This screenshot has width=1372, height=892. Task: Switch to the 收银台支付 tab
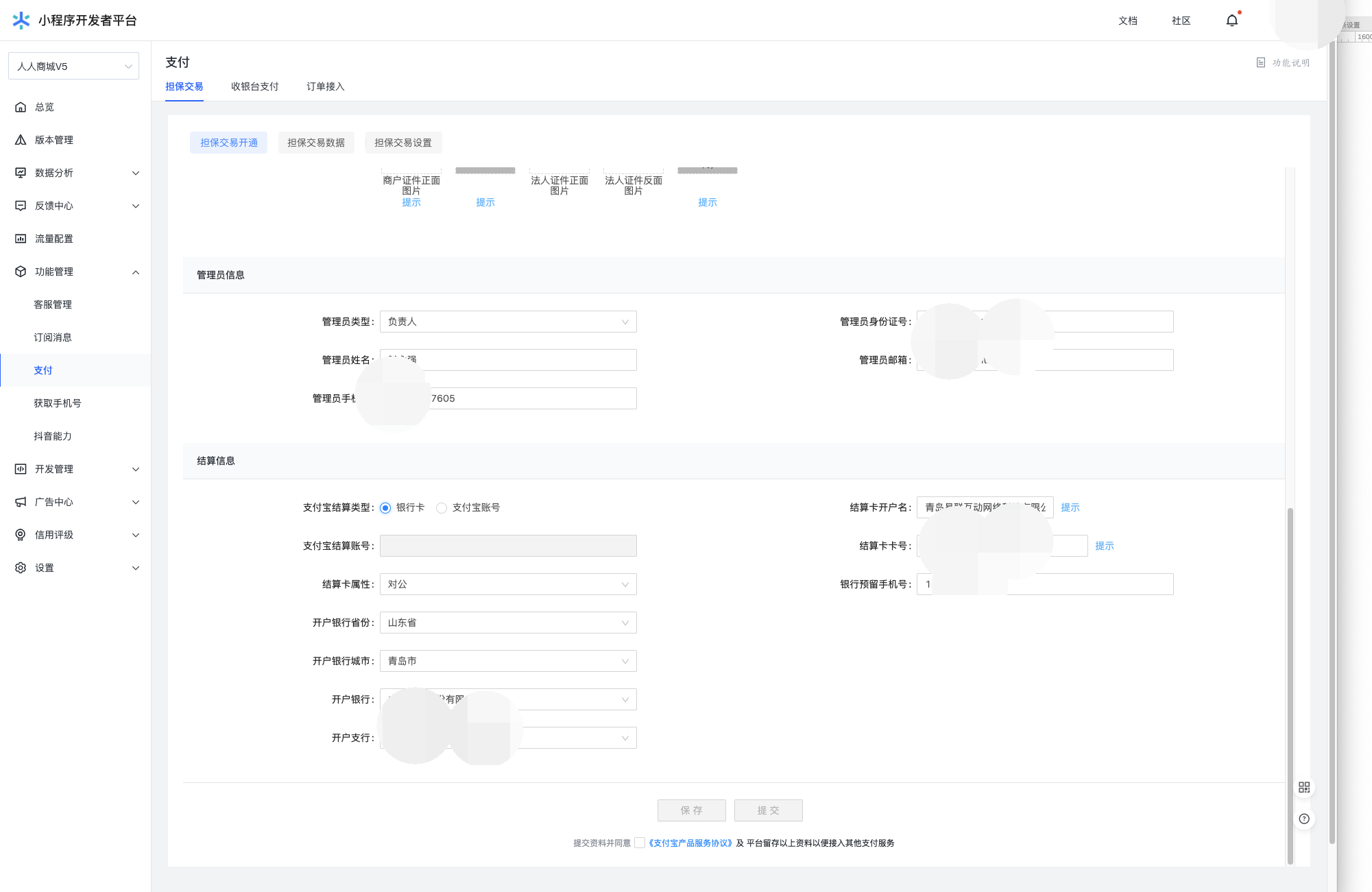(x=254, y=86)
